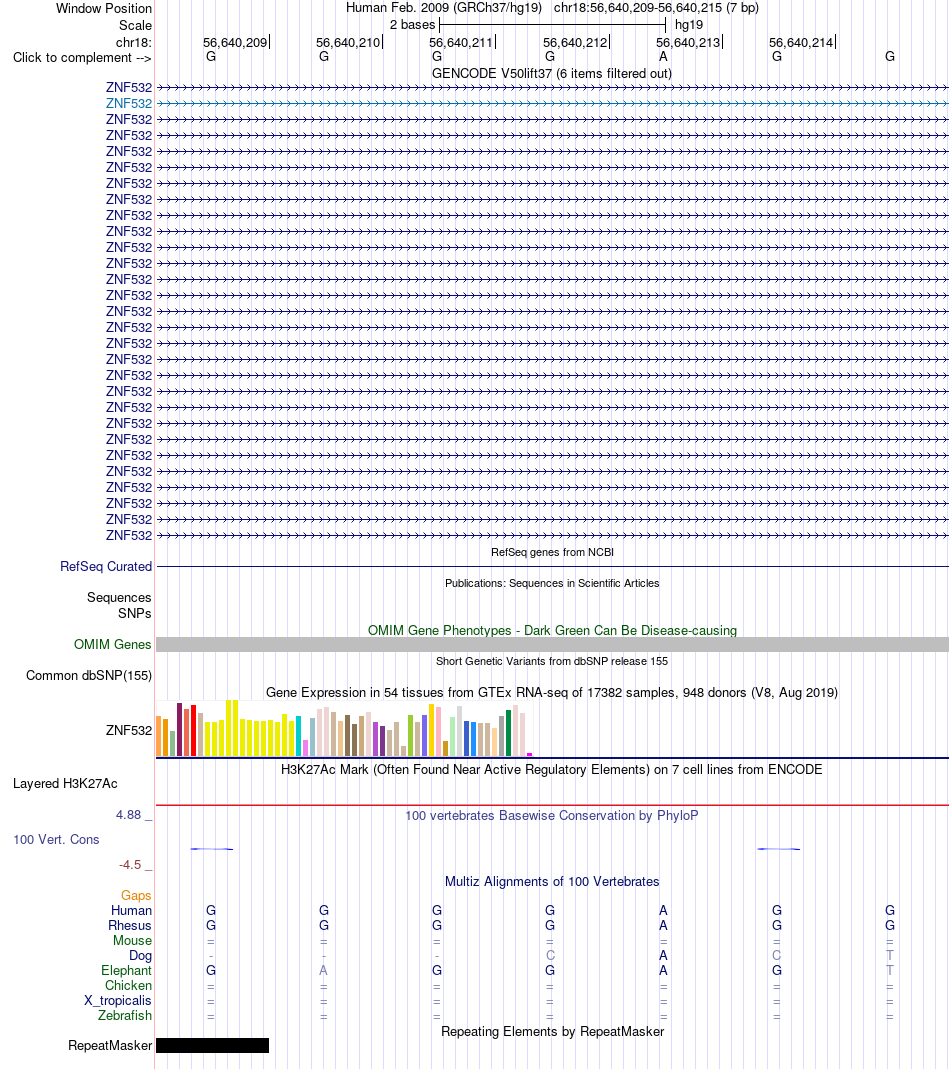Viewport: 950px width, 1069px height.
Task: Click the "Elephant" alignment row label
Action: (126, 970)
